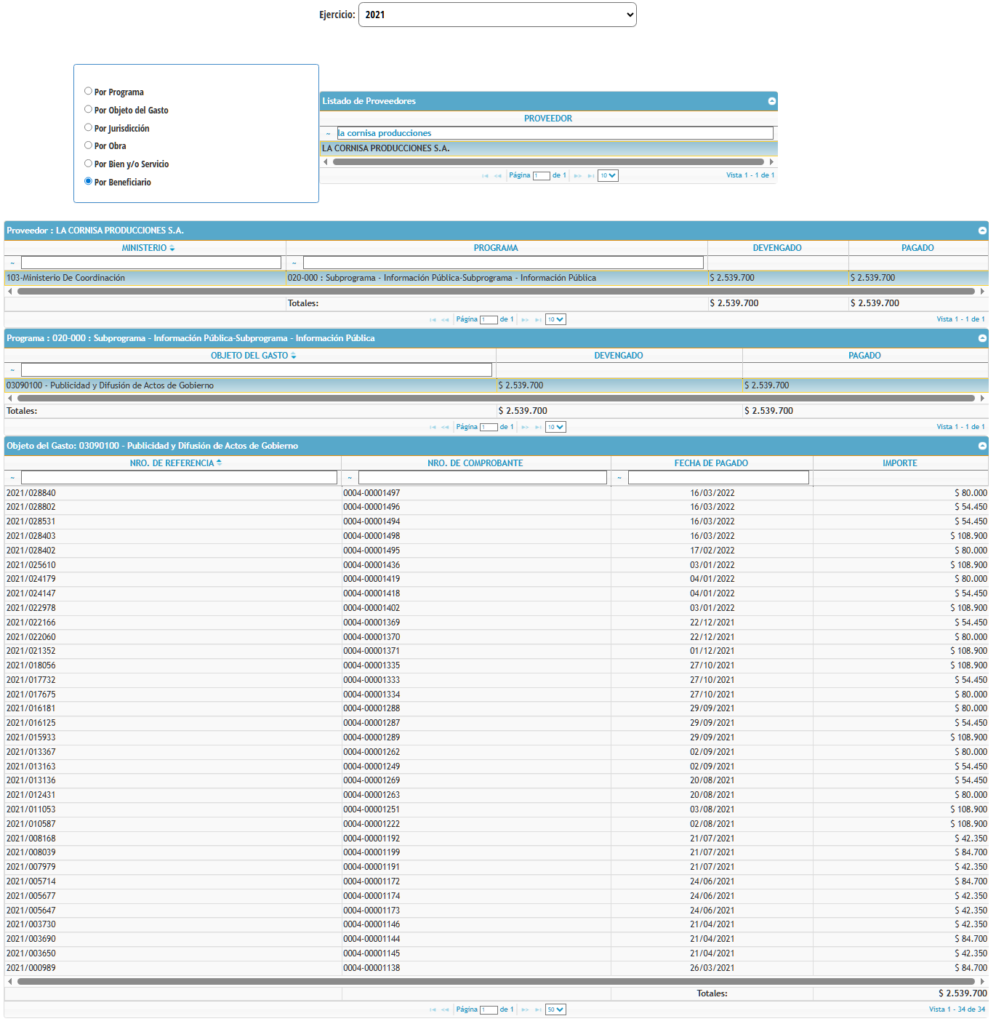Collapse the Programa 020-000 grid panel
This screenshot has height=1024, width=996.
point(982,338)
